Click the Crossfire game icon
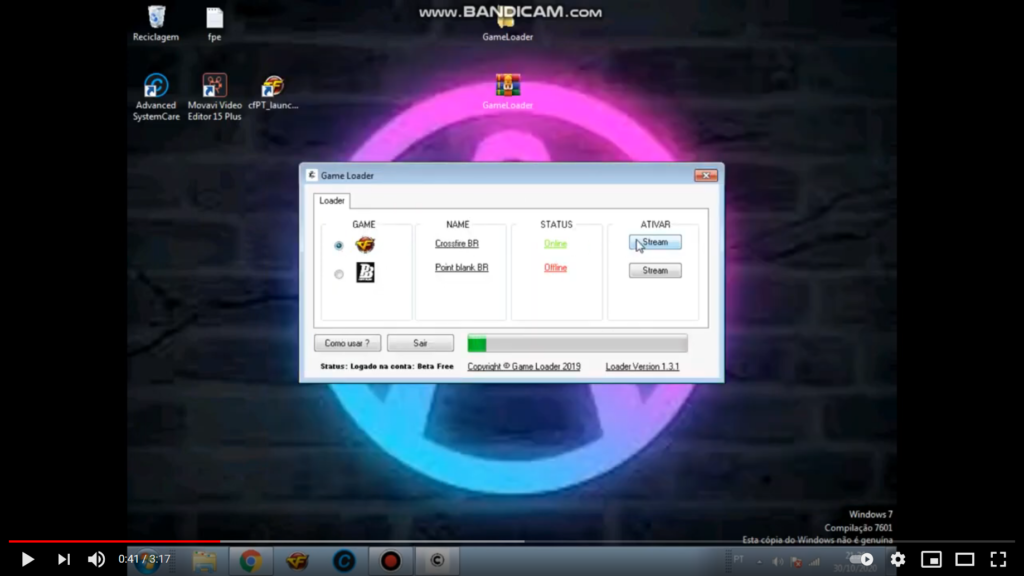The height and width of the screenshot is (576, 1024). tap(365, 245)
